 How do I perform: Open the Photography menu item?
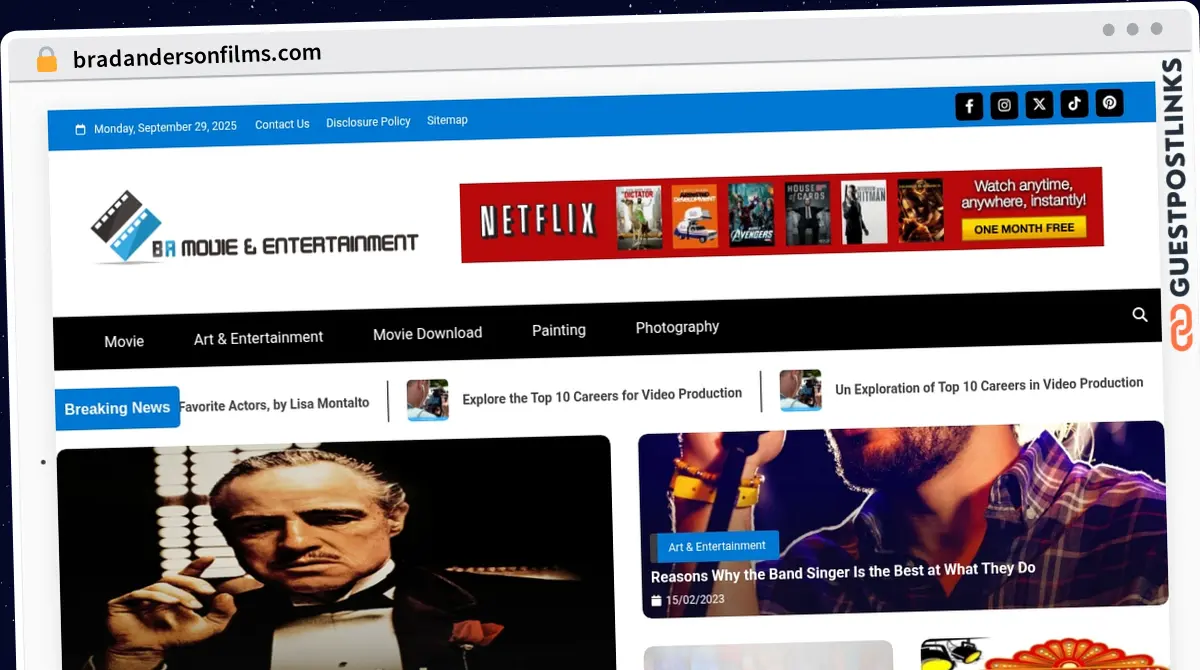coord(677,327)
